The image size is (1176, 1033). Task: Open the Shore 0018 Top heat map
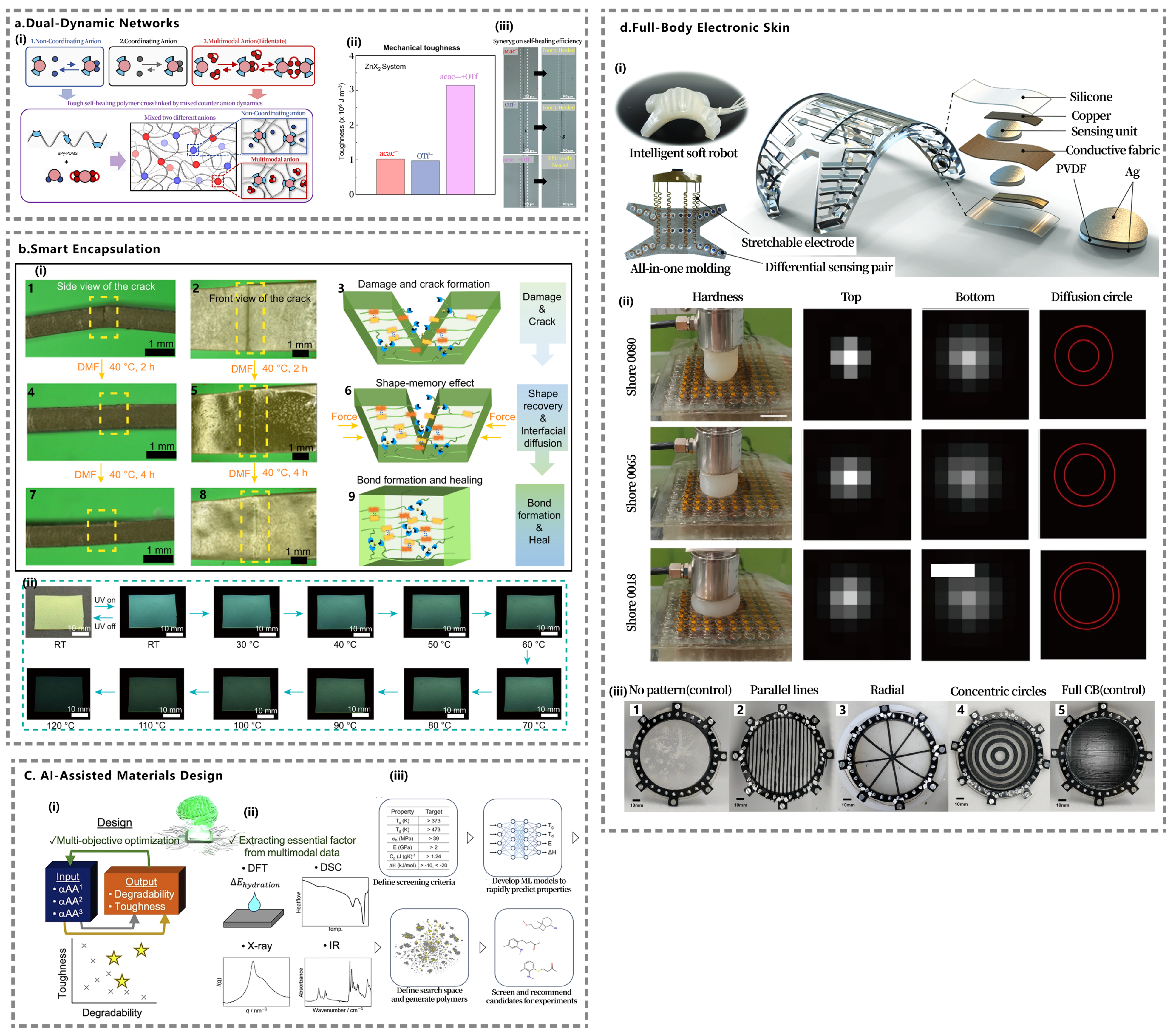pos(857,605)
